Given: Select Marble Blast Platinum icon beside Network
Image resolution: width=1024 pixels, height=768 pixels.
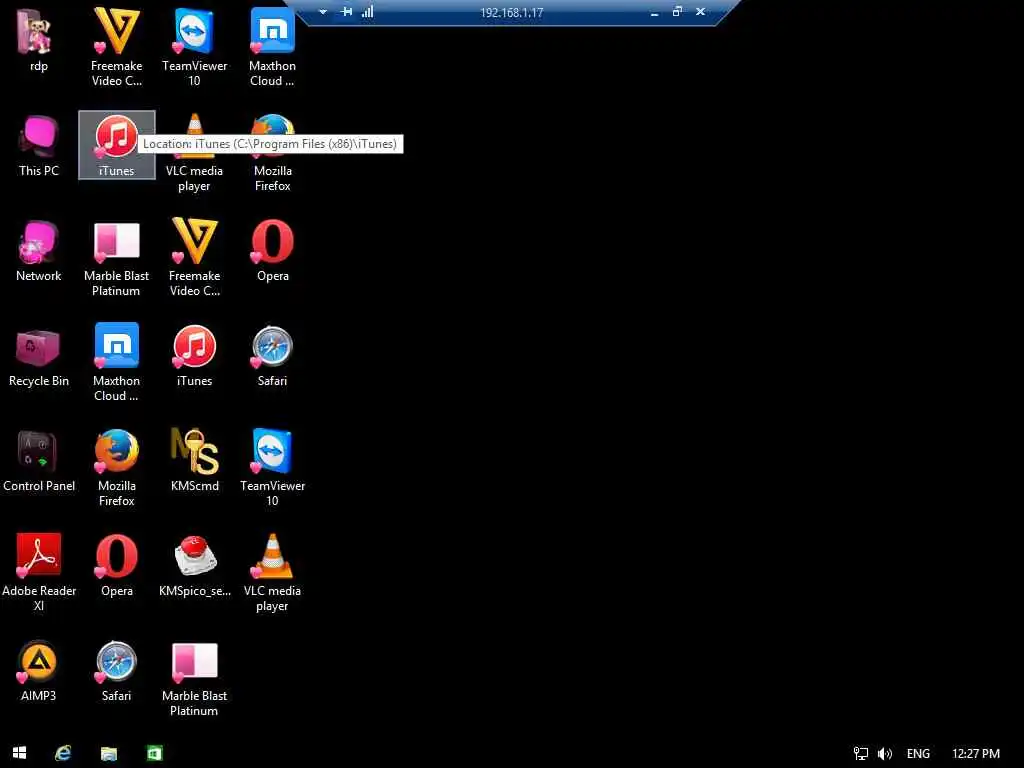Looking at the screenshot, I should (x=116, y=259).
